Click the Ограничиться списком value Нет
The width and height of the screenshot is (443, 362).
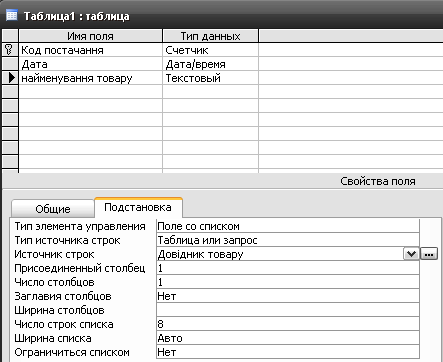tap(288, 352)
